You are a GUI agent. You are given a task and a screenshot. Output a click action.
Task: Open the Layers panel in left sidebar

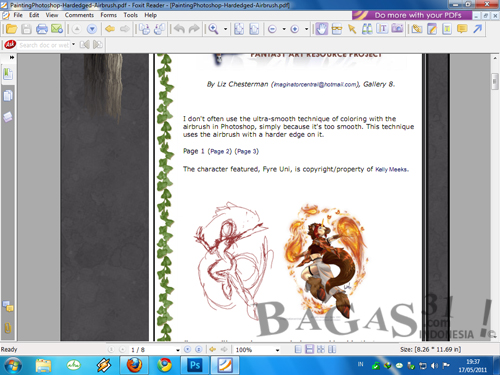8,117
